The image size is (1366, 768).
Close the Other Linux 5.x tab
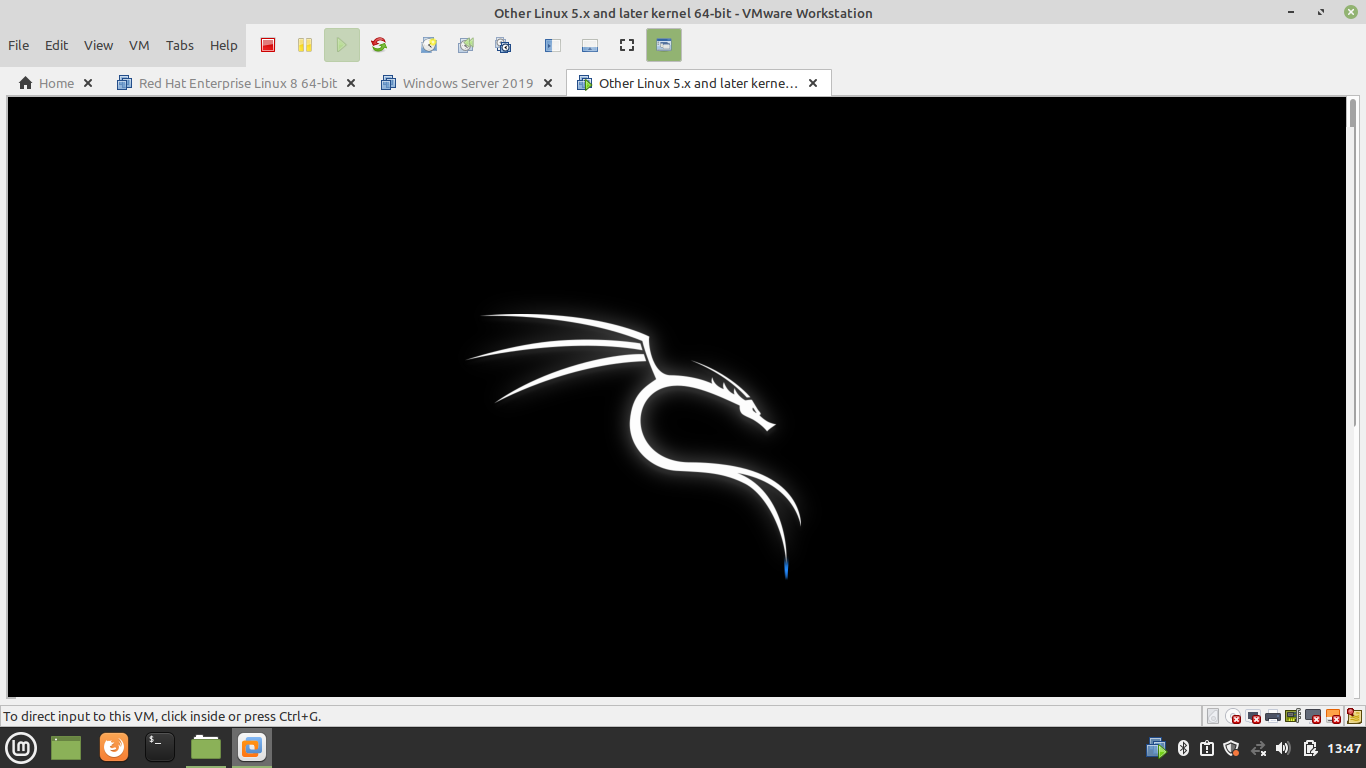[x=813, y=83]
